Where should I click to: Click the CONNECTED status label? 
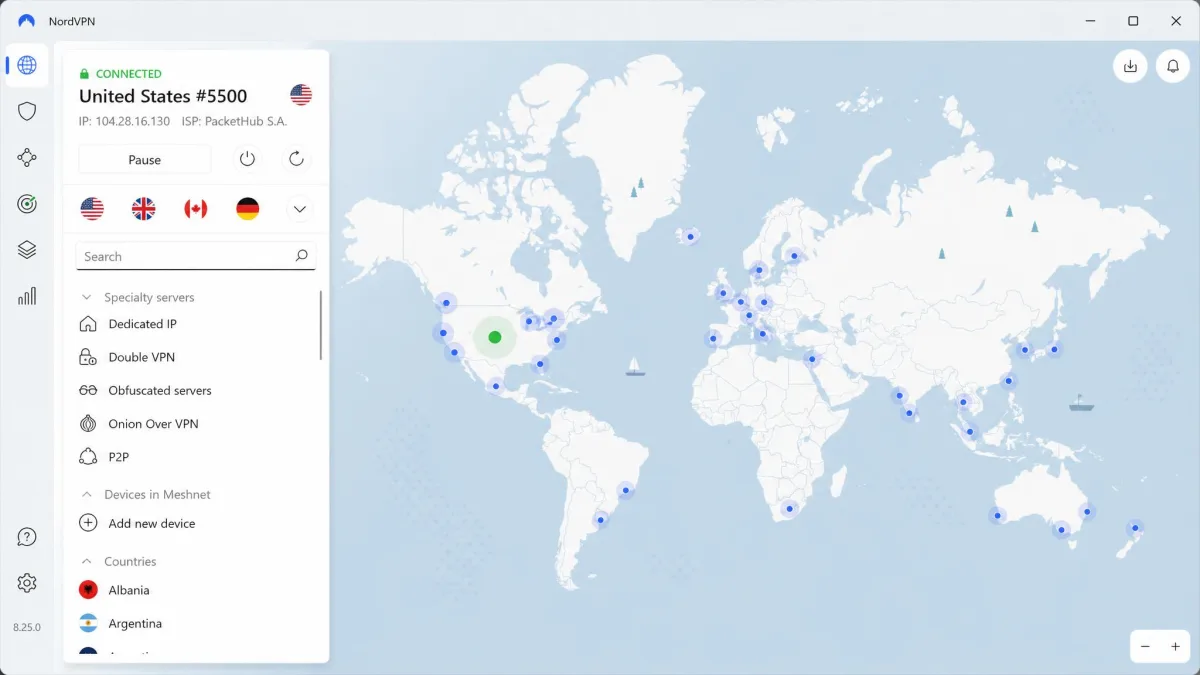click(x=128, y=74)
